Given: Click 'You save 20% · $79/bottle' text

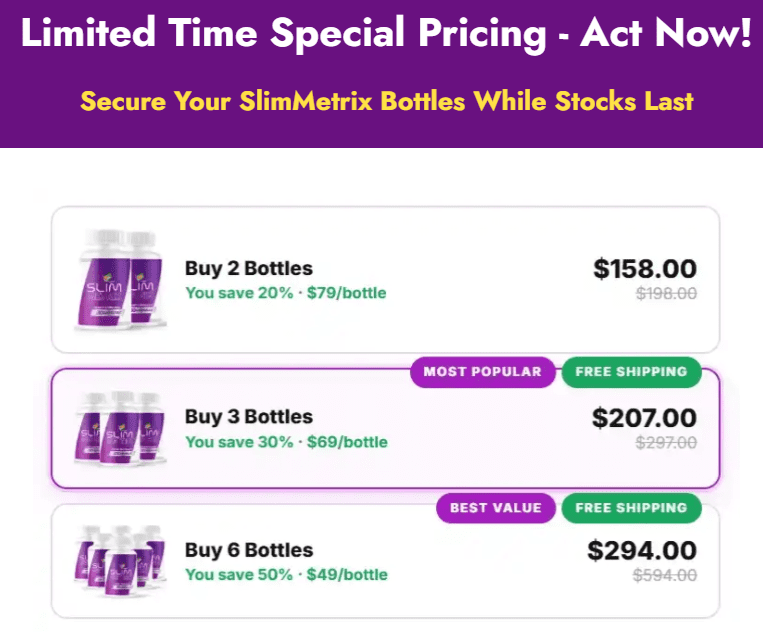Looking at the screenshot, I should [286, 293].
